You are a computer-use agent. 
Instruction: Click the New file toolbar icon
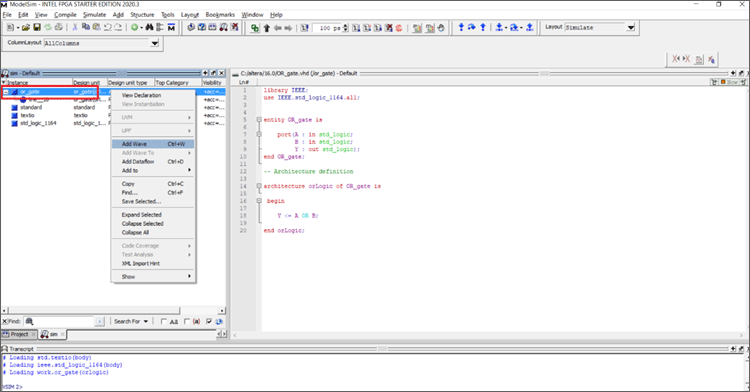10,28
